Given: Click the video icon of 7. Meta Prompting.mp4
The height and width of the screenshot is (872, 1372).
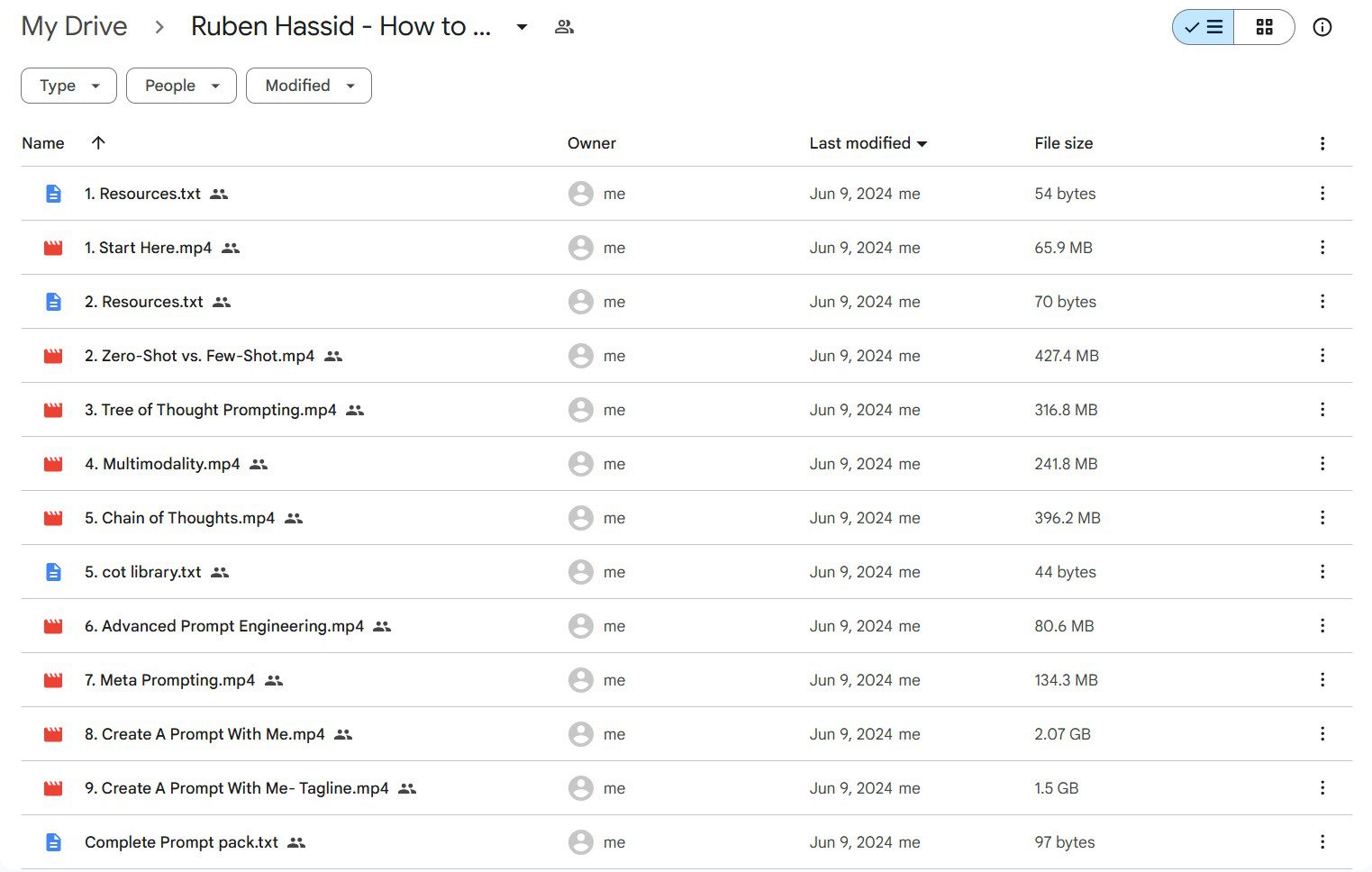Looking at the screenshot, I should point(53,680).
